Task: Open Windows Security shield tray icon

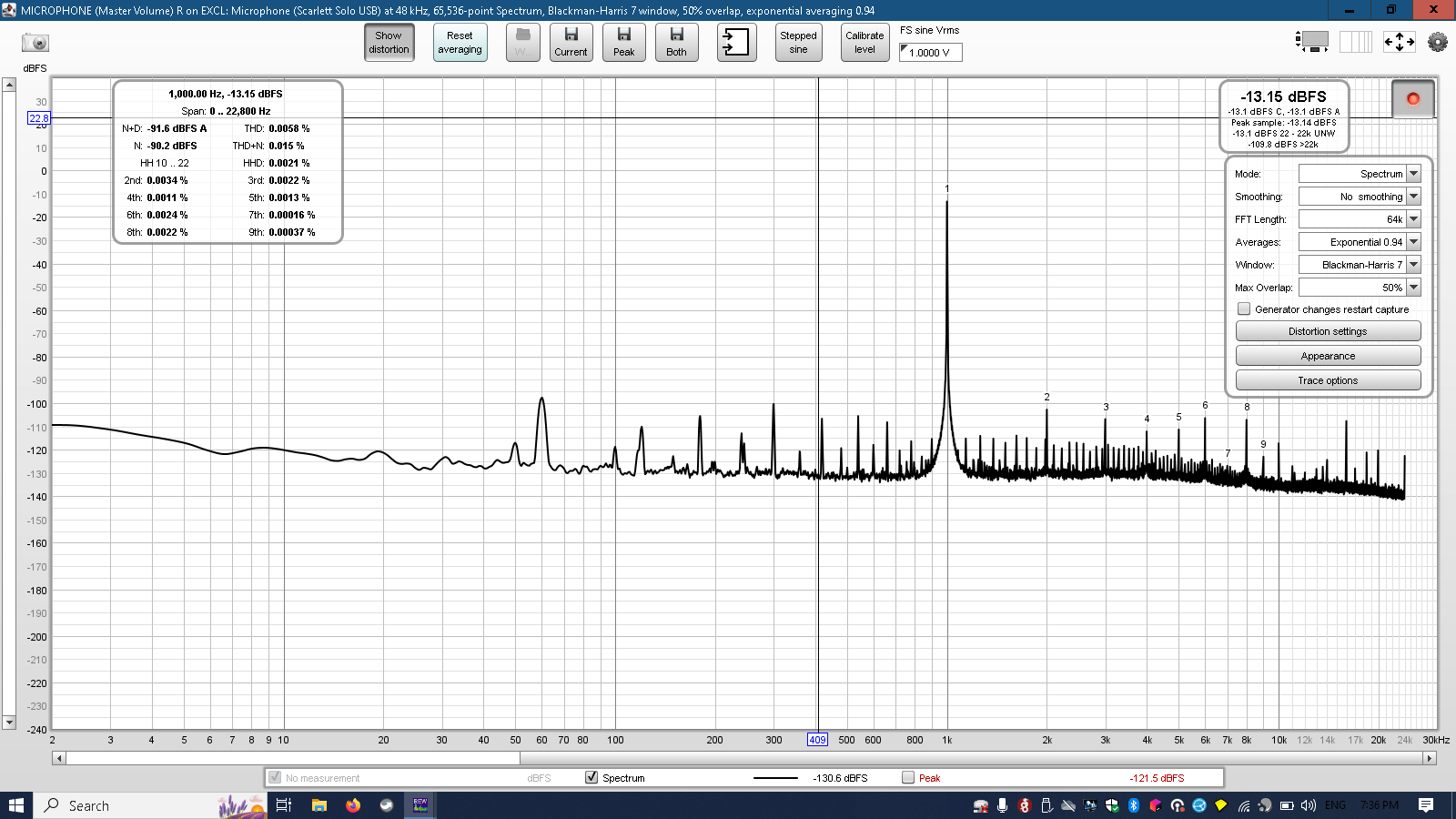Action: click(1112, 805)
